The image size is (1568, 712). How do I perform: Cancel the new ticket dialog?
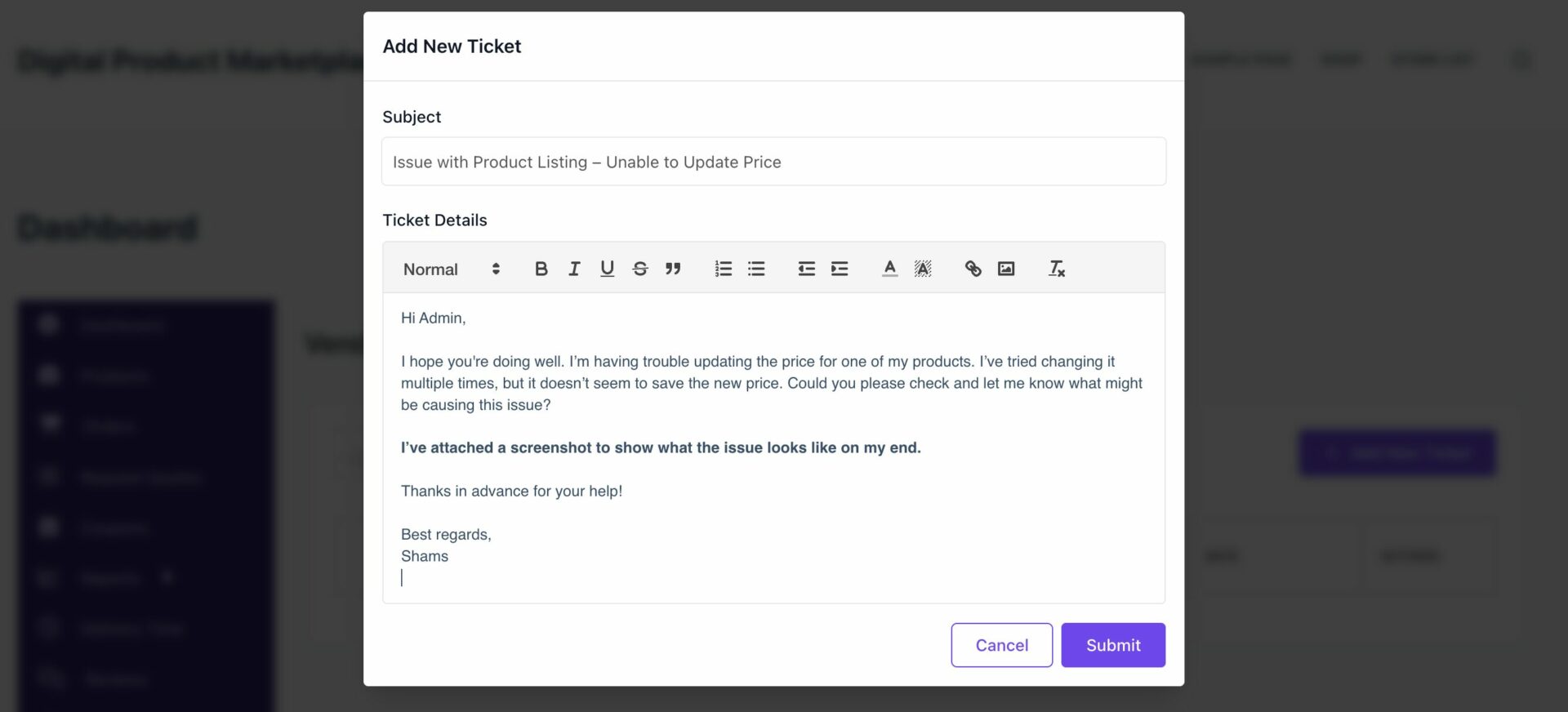click(1001, 645)
